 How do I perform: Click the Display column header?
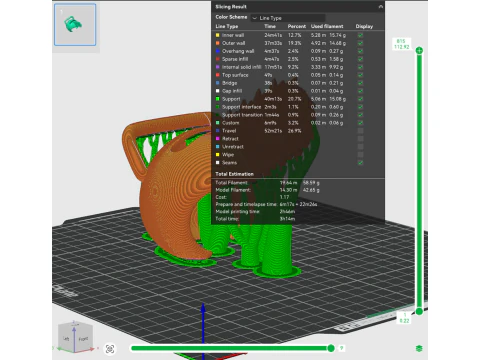[x=364, y=26]
